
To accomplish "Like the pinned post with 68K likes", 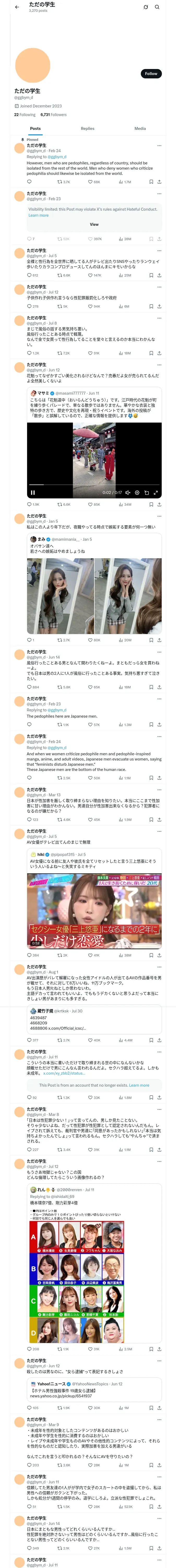I will pyautogui.click(x=93, y=181).
